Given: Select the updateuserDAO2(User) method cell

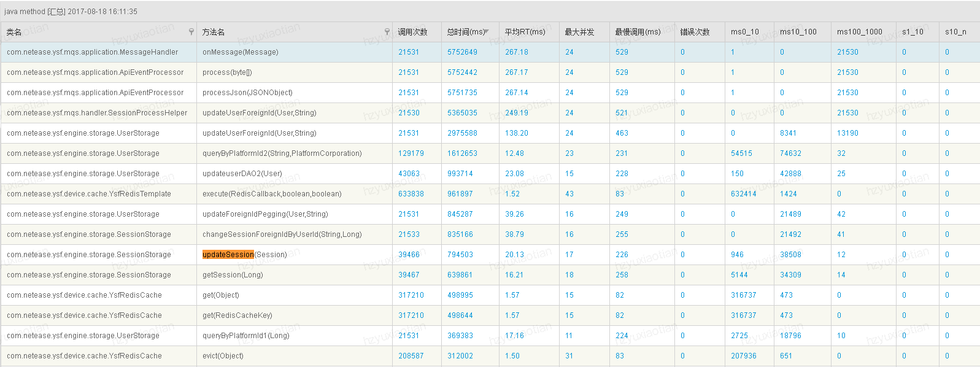Looking at the screenshot, I should [242, 174].
